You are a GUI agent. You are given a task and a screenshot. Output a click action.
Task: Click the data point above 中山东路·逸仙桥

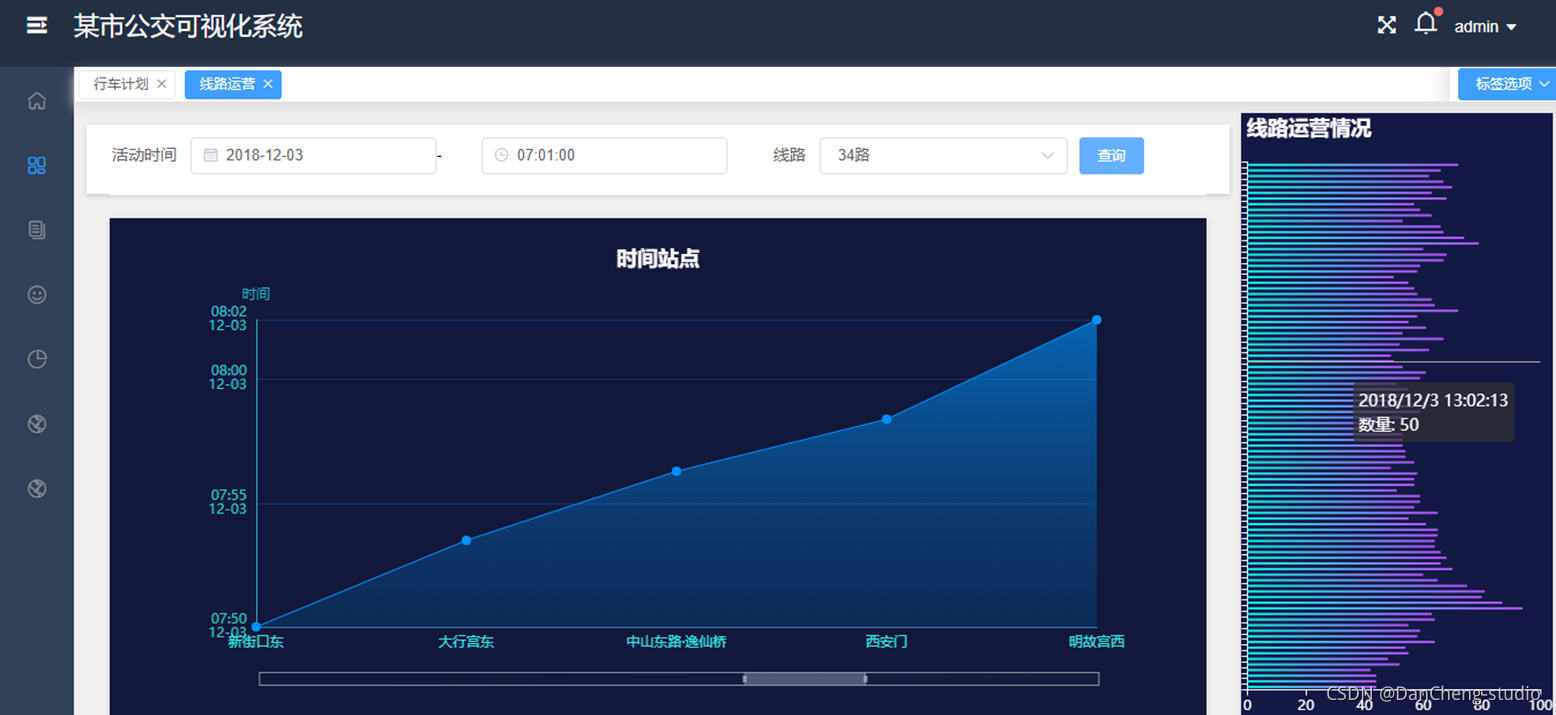click(676, 471)
